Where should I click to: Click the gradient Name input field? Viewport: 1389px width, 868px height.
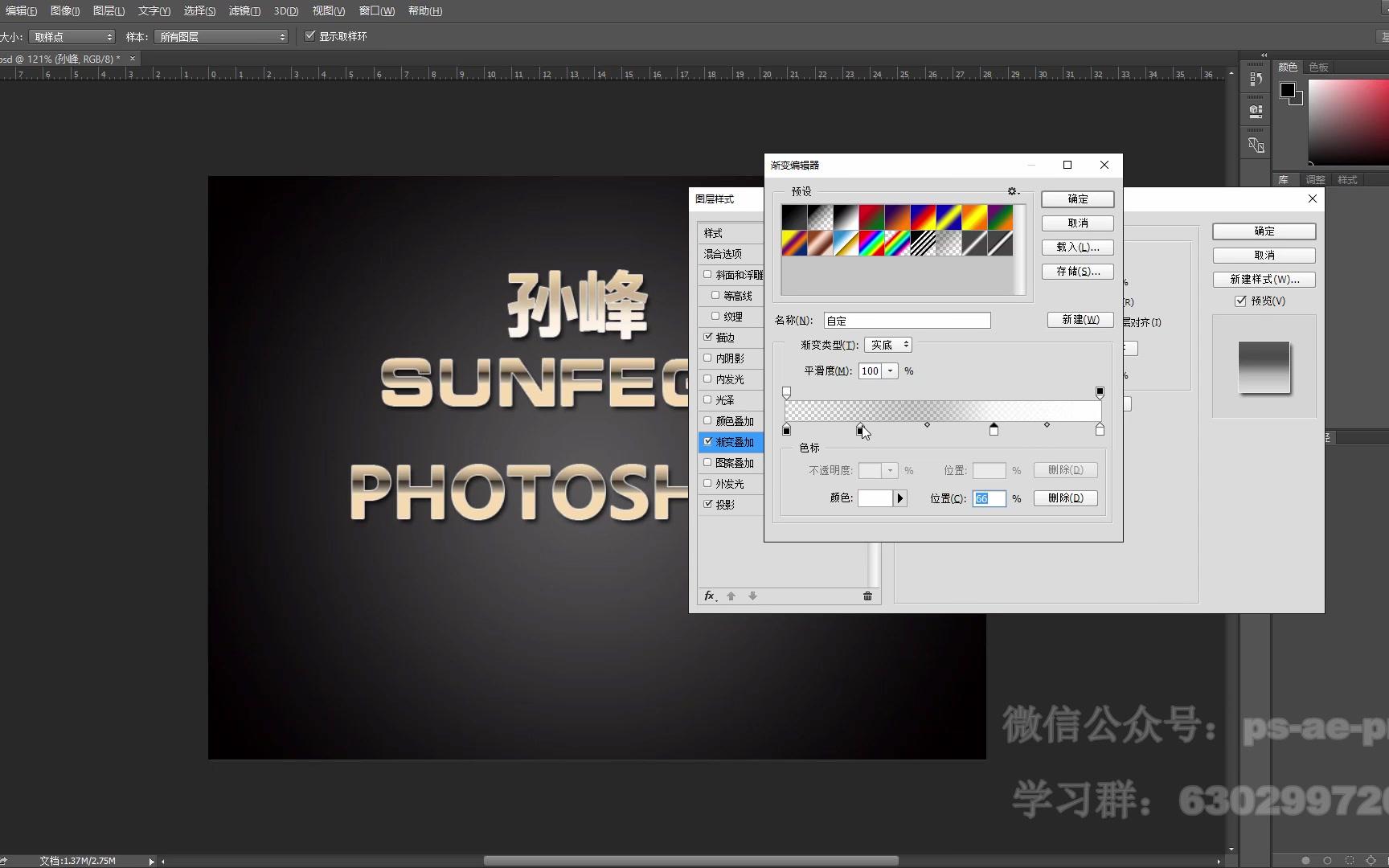pos(907,320)
